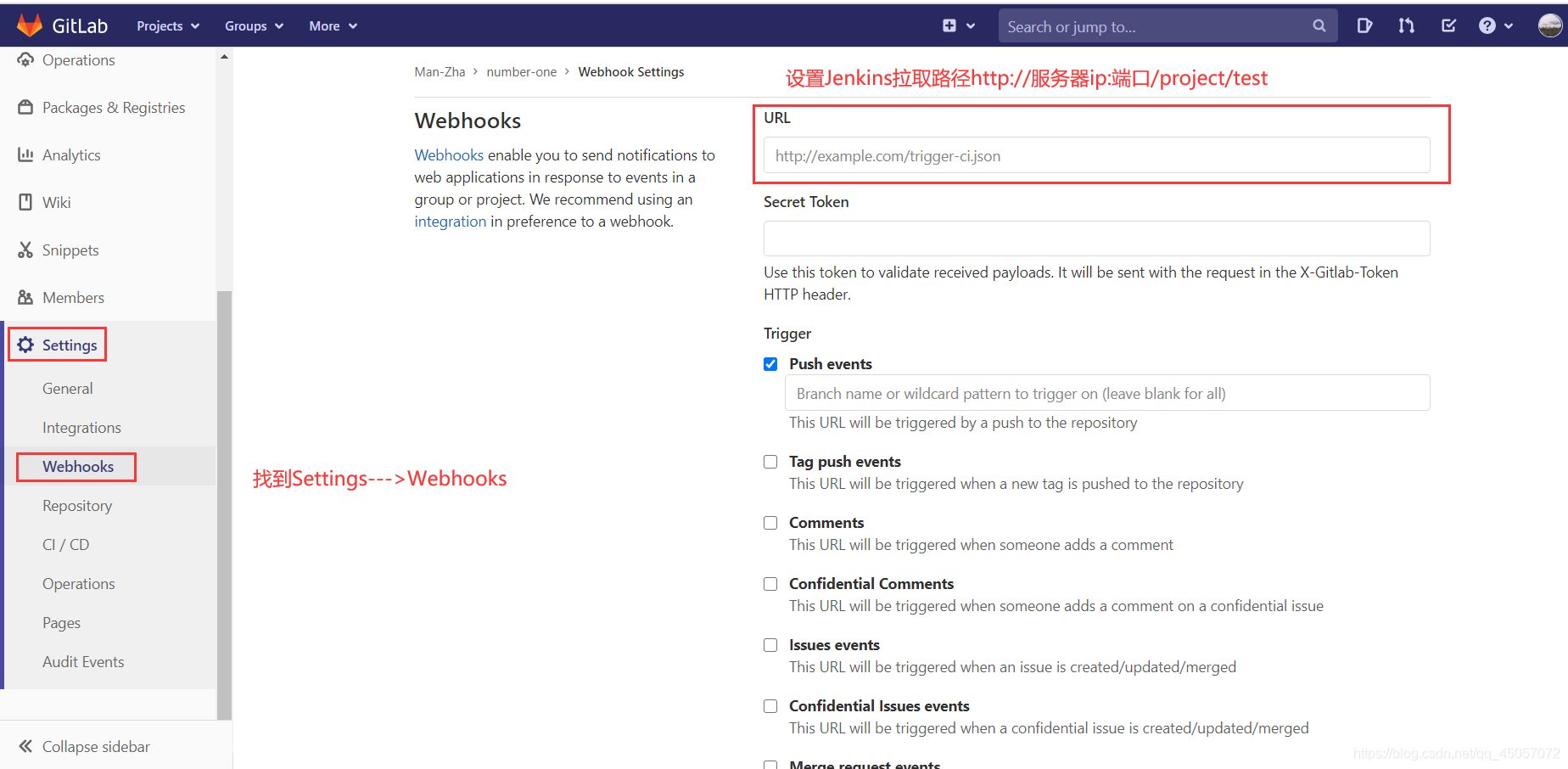Enable the Comments trigger checkbox
The width and height of the screenshot is (1568, 769).
click(x=770, y=523)
